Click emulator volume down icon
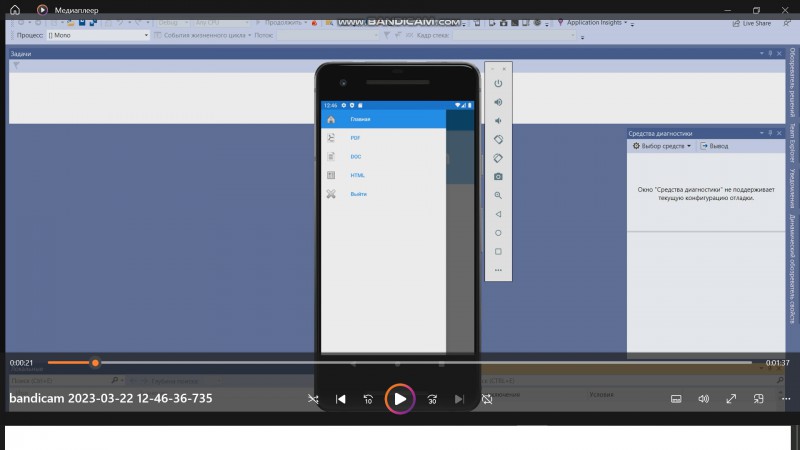Viewport: 800px width, 450px height. (x=498, y=120)
